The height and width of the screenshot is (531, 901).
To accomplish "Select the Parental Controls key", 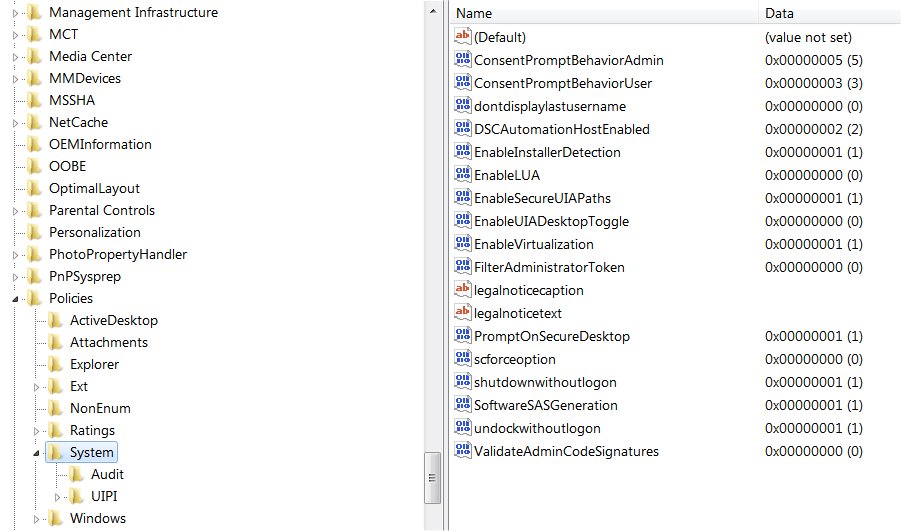I will 101,210.
